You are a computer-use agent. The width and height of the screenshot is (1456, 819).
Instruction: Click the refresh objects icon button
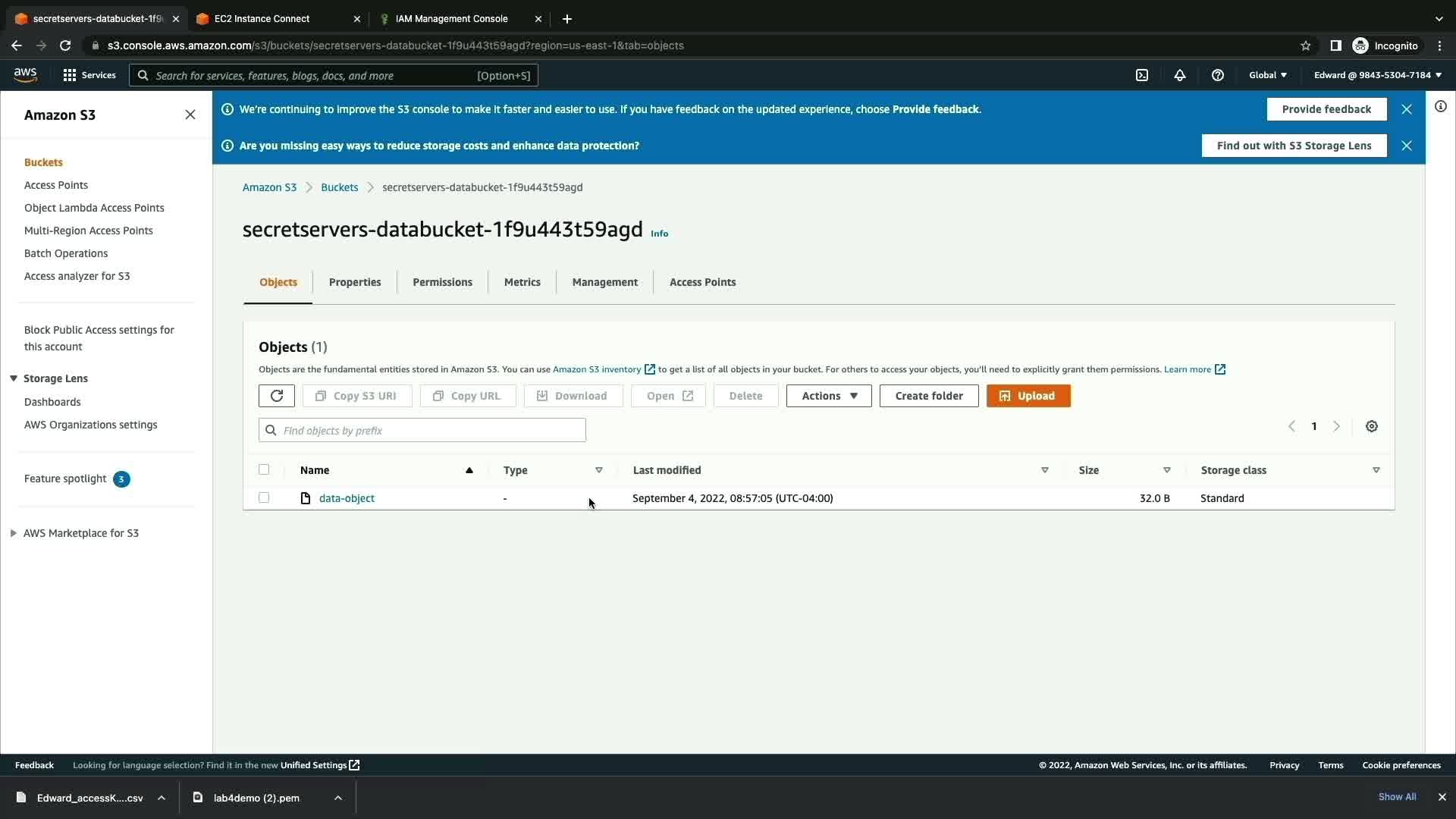pos(276,396)
